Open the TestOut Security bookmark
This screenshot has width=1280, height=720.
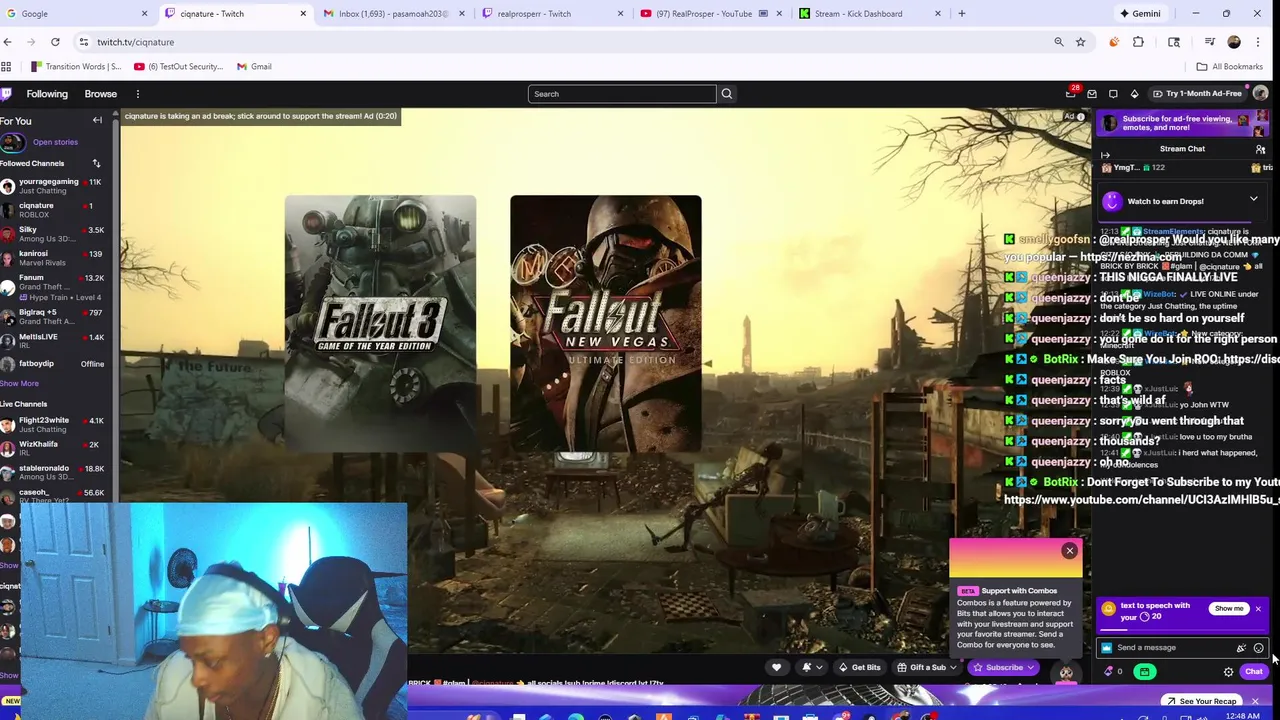(179, 67)
